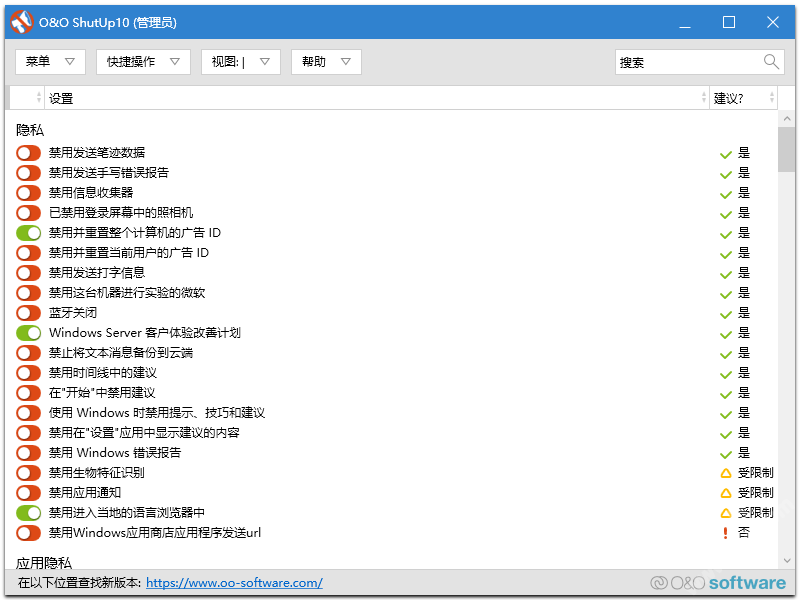Click the O&O software logo in status bar
Screen dimensions: 800x600
click(x=718, y=583)
